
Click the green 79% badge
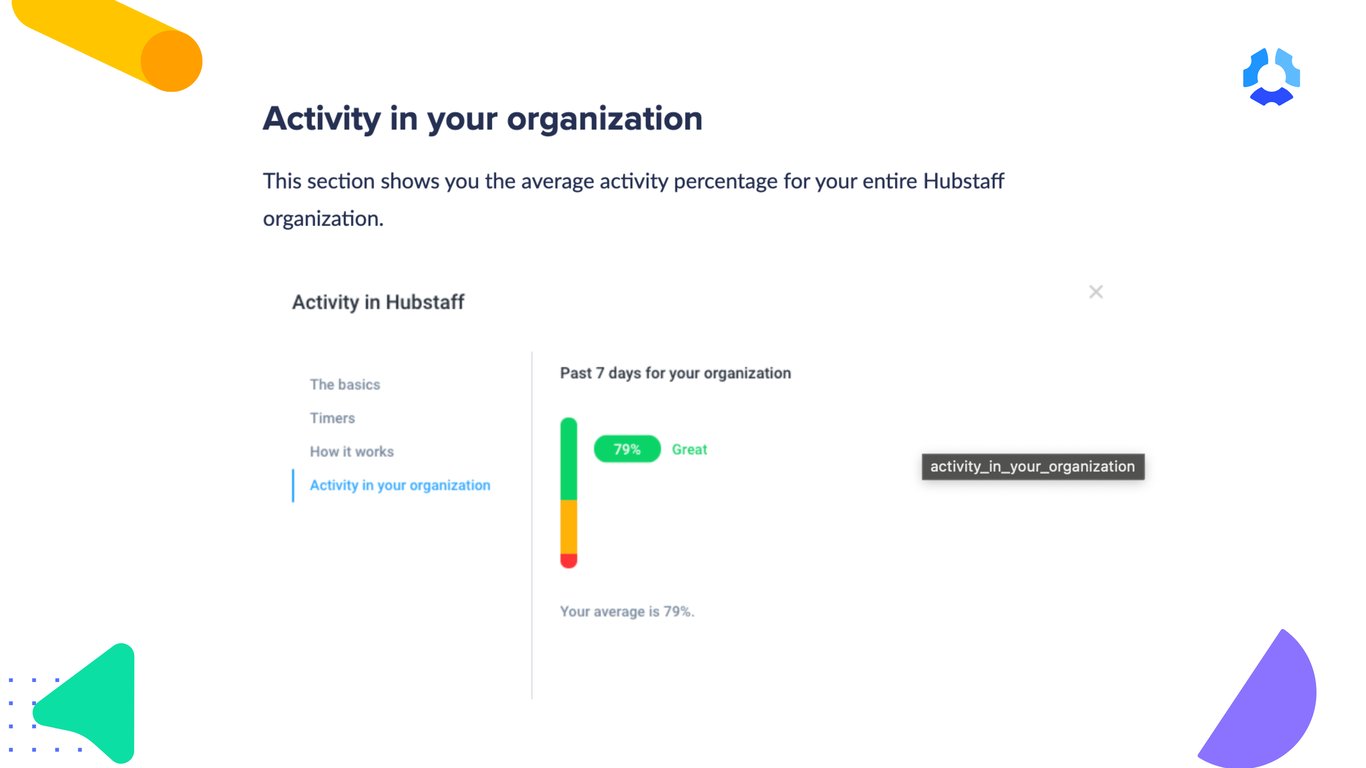pyautogui.click(x=627, y=449)
